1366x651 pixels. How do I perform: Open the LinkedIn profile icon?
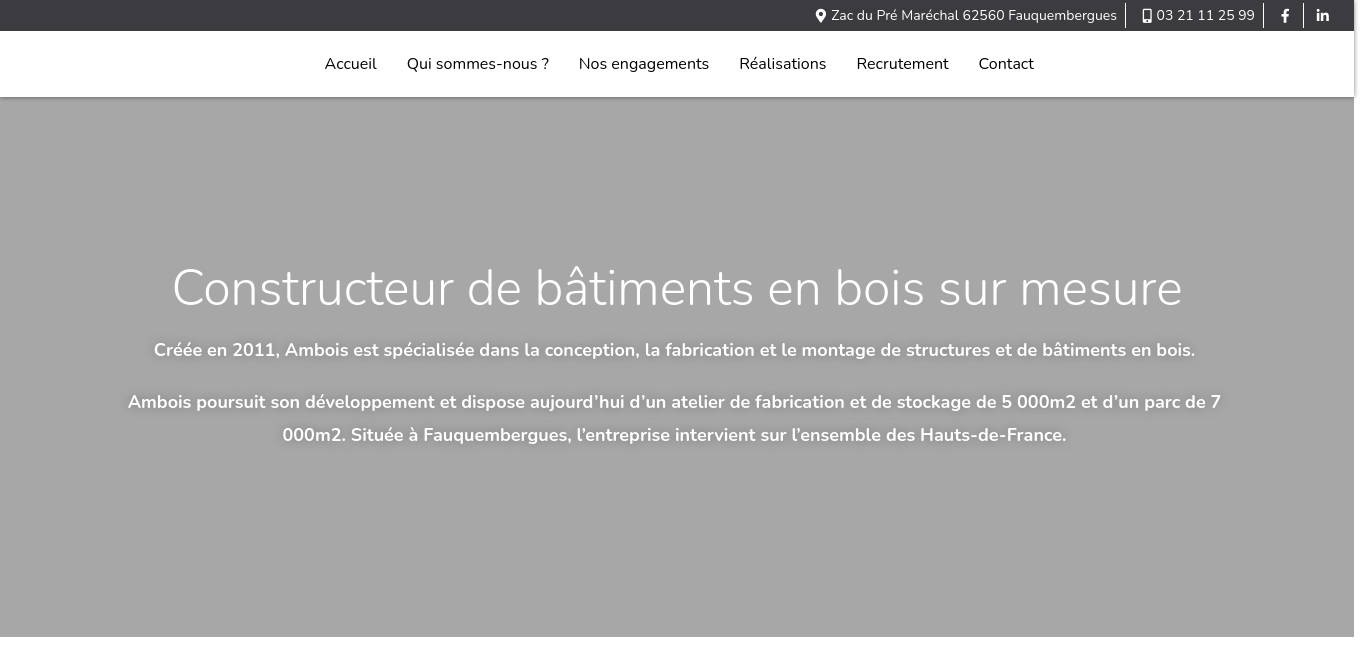1322,16
